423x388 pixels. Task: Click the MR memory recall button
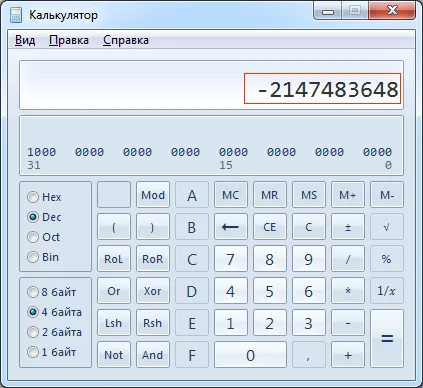[270, 195]
